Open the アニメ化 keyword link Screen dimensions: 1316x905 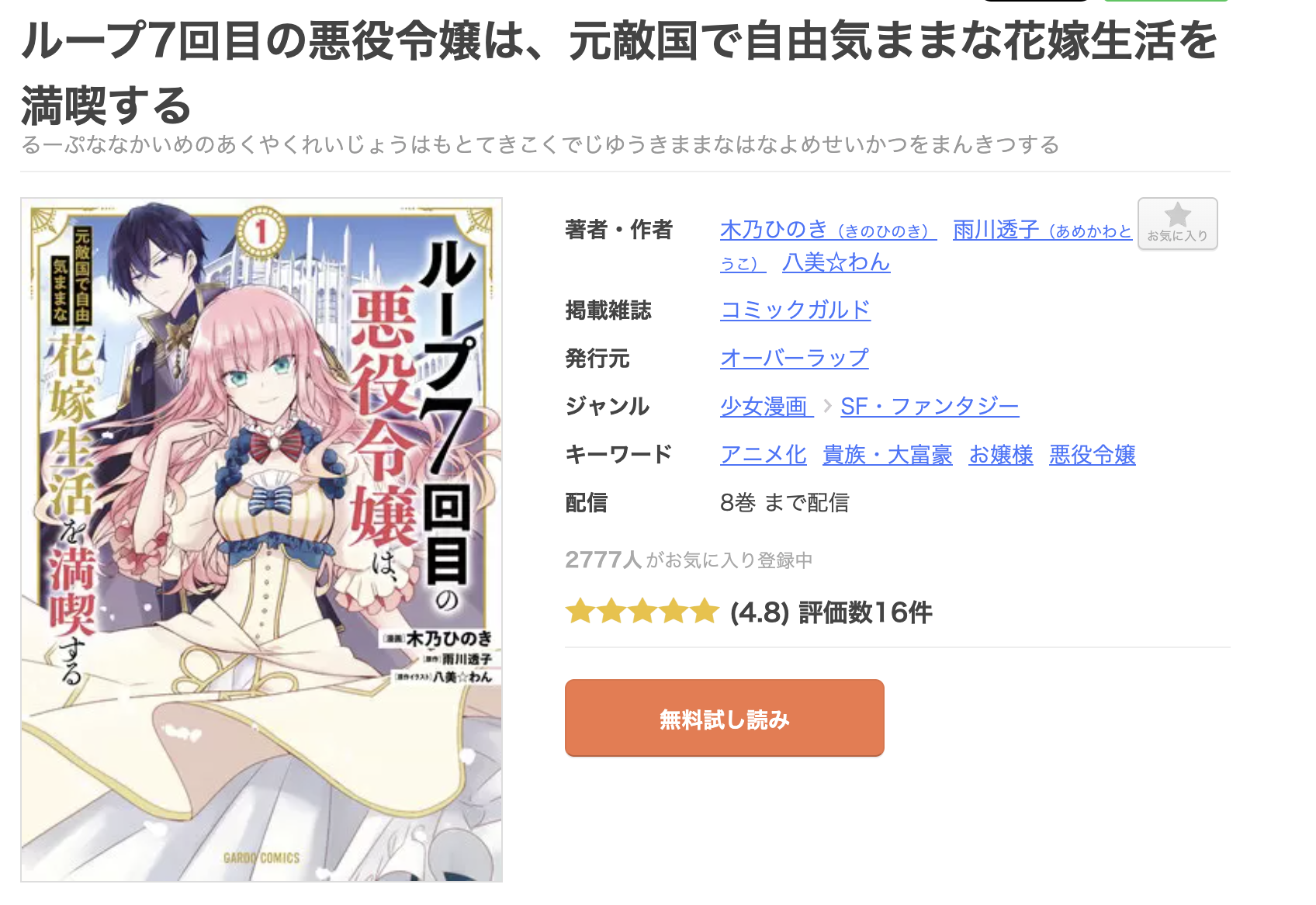(x=764, y=455)
